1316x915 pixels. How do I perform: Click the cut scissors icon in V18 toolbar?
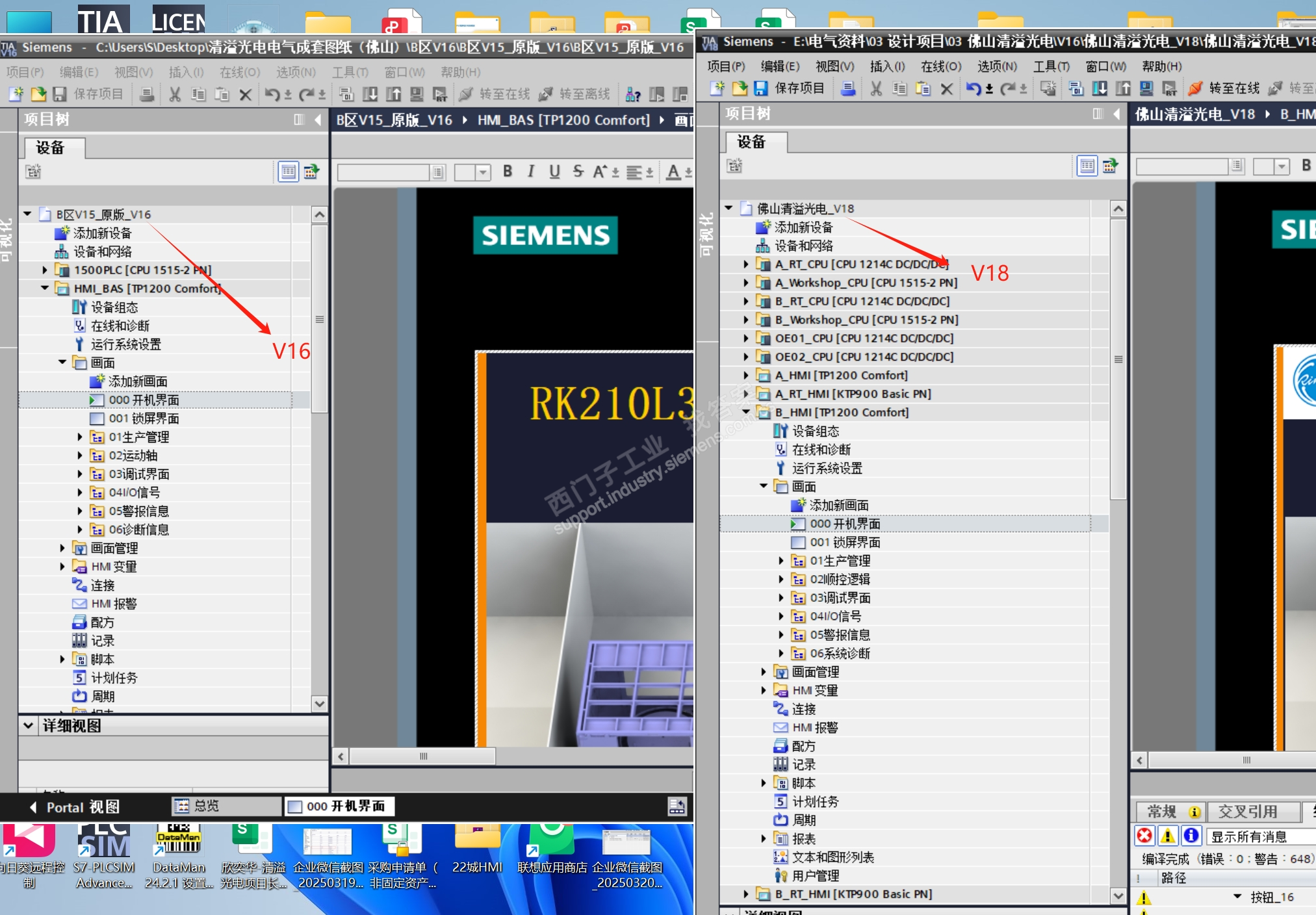tap(876, 88)
